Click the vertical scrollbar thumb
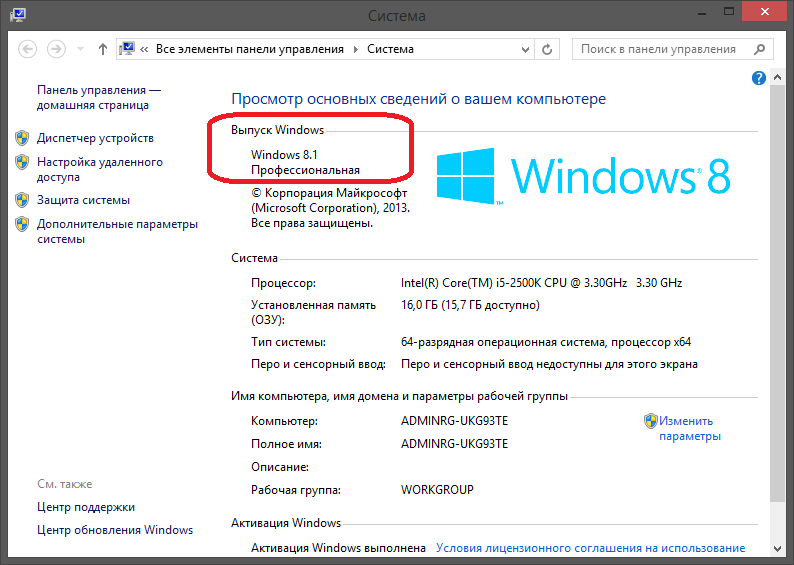This screenshot has height=565, width=794. coord(778,294)
